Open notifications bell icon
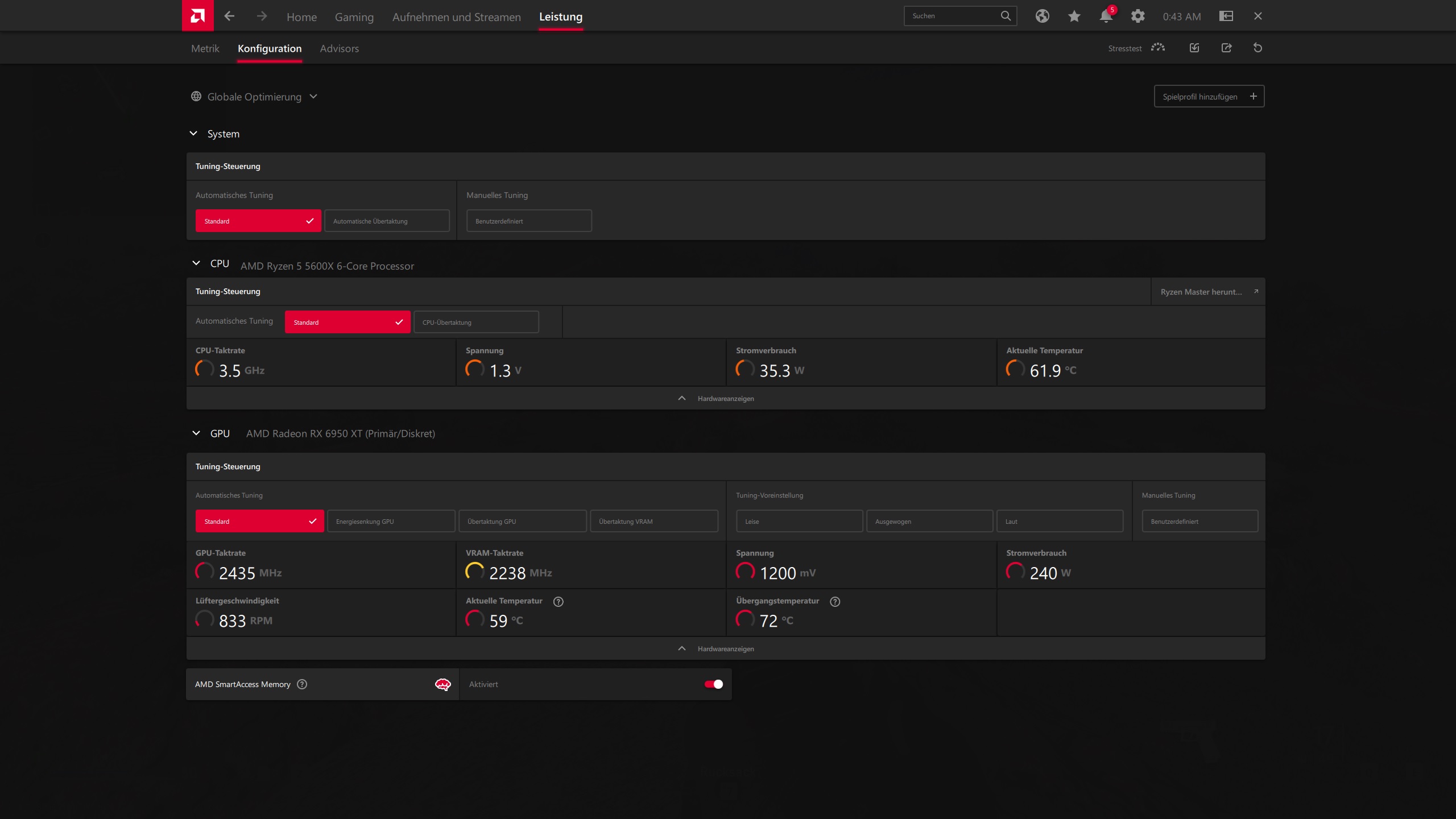This screenshot has width=1456, height=819. click(x=1106, y=16)
